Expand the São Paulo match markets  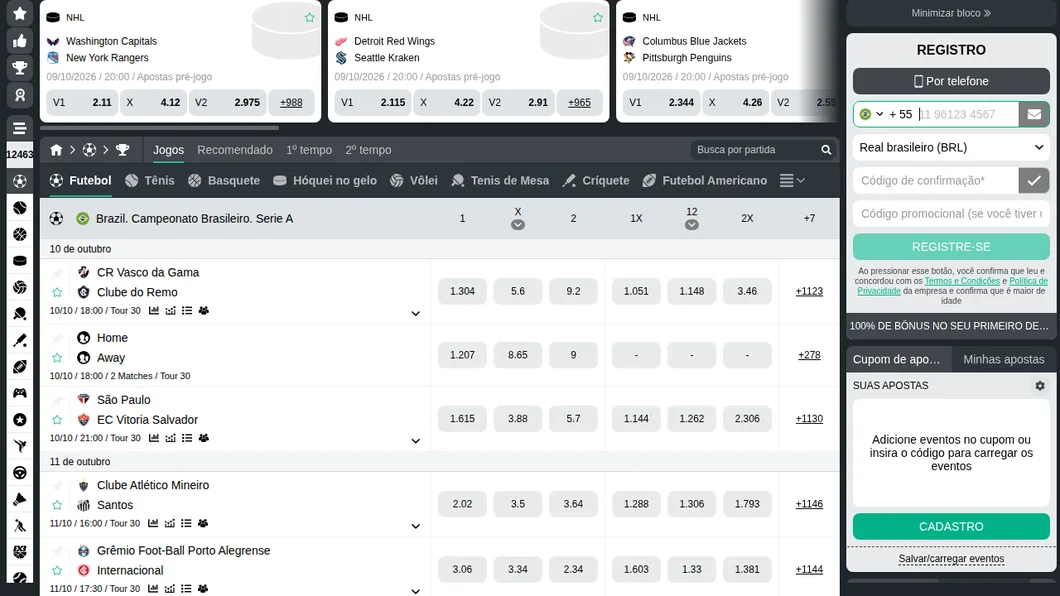tap(416, 441)
